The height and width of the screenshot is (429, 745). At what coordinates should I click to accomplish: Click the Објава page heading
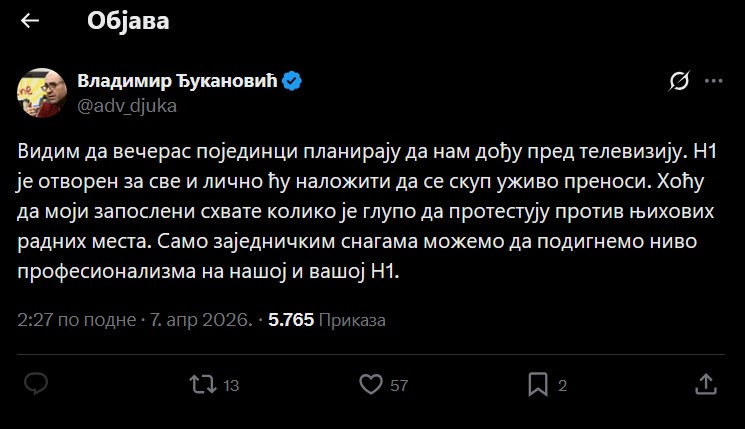coord(128,20)
